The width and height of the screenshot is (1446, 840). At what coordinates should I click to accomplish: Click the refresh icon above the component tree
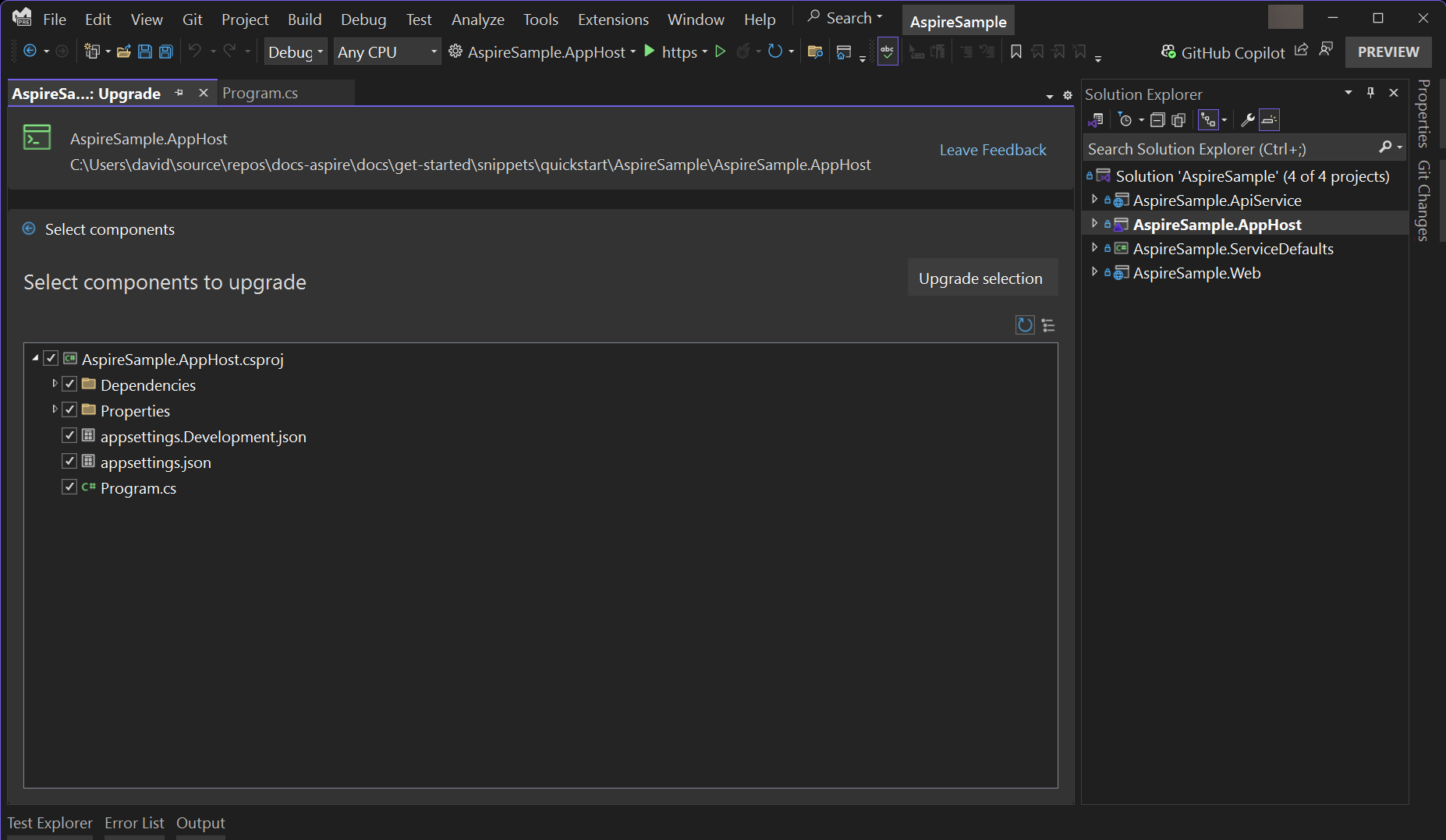point(1025,325)
